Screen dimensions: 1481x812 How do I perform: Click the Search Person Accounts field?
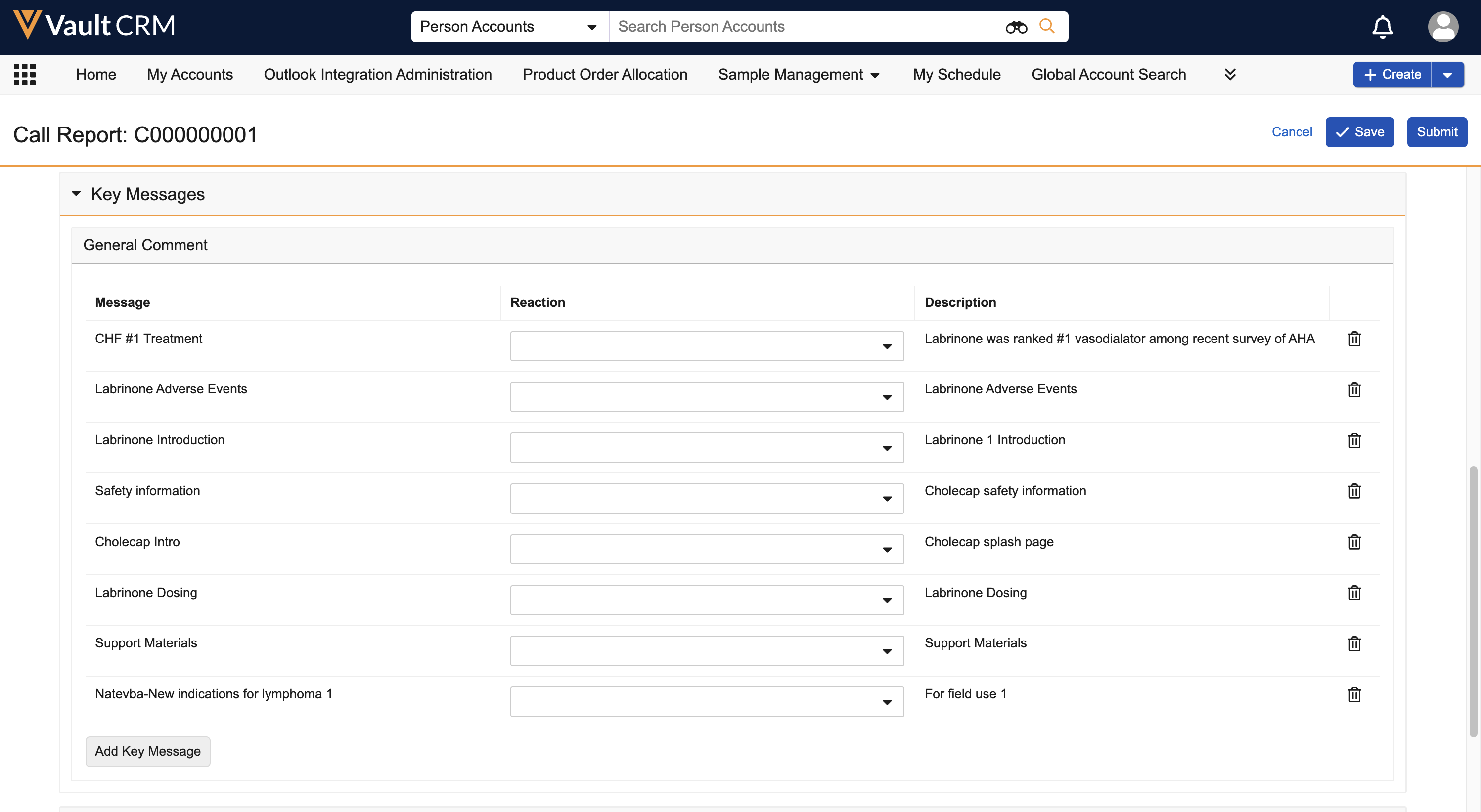[805, 27]
